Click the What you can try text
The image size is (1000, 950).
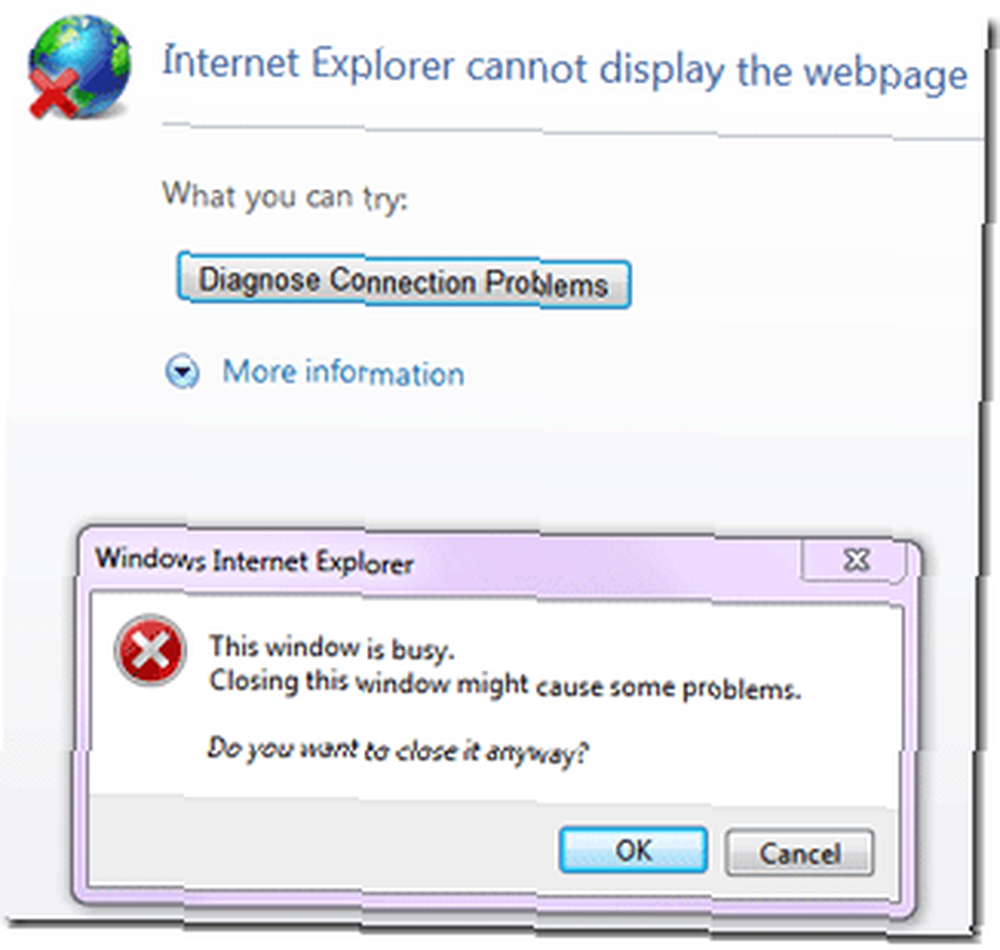285,196
